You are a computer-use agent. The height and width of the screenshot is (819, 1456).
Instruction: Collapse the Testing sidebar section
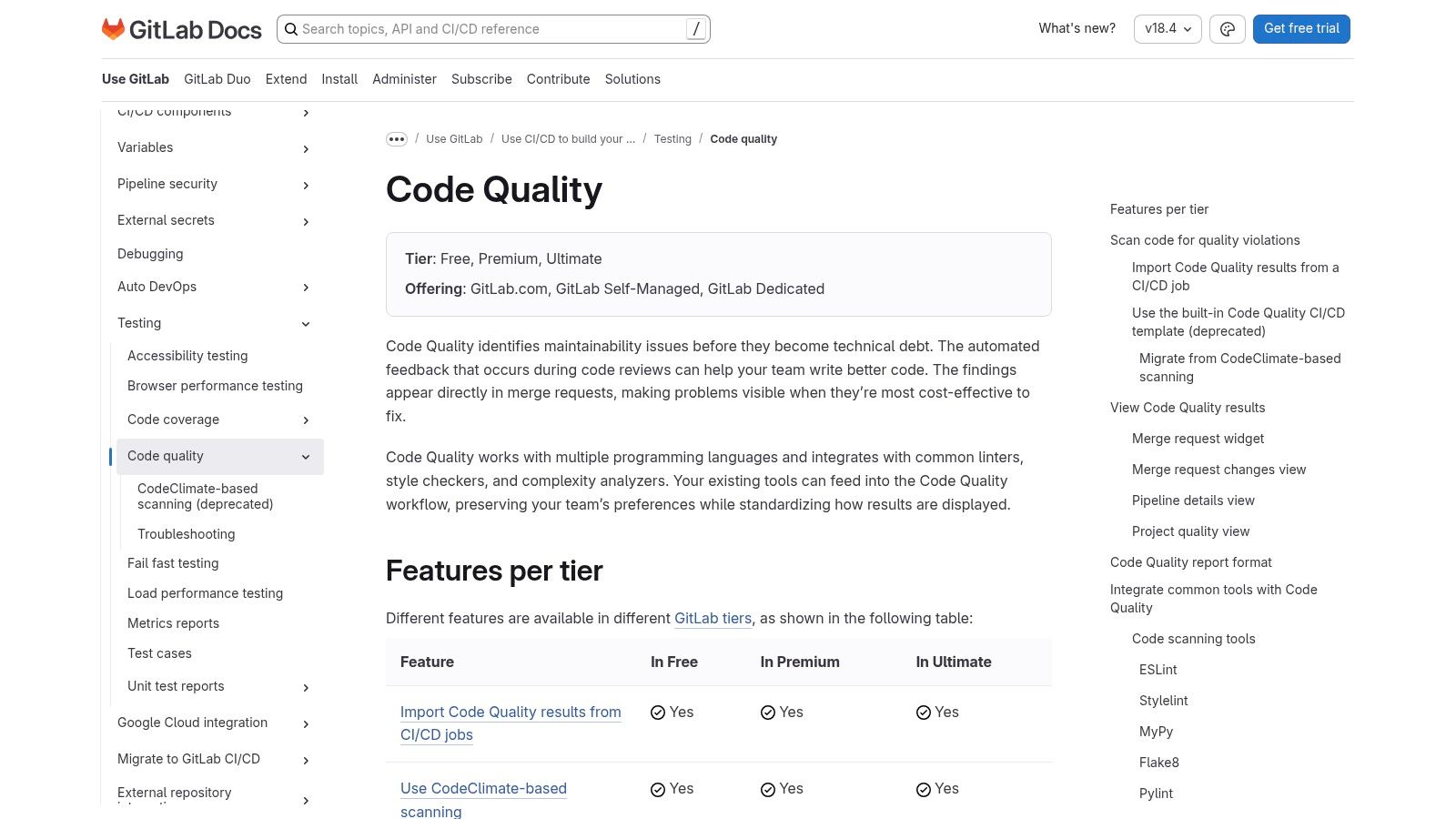click(306, 324)
